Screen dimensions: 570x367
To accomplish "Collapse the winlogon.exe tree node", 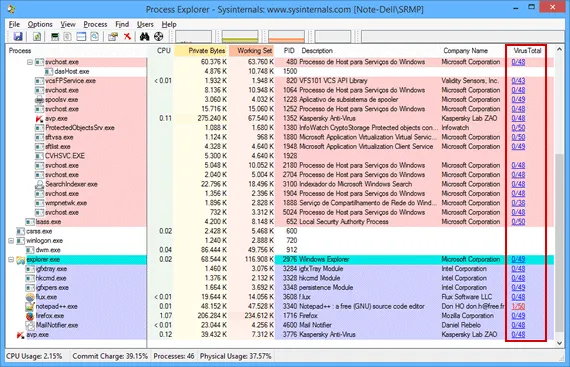I will pyautogui.click(x=11, y=241).
